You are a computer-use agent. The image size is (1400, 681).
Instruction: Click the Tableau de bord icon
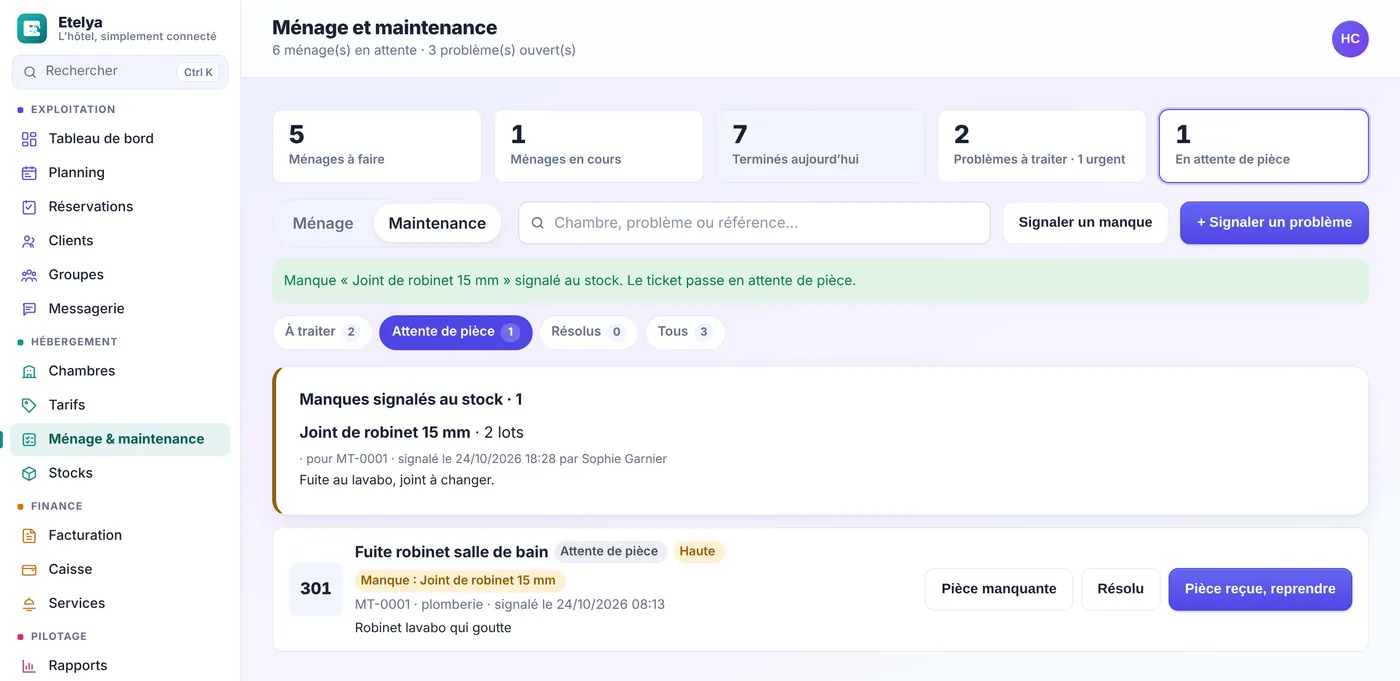29,139
